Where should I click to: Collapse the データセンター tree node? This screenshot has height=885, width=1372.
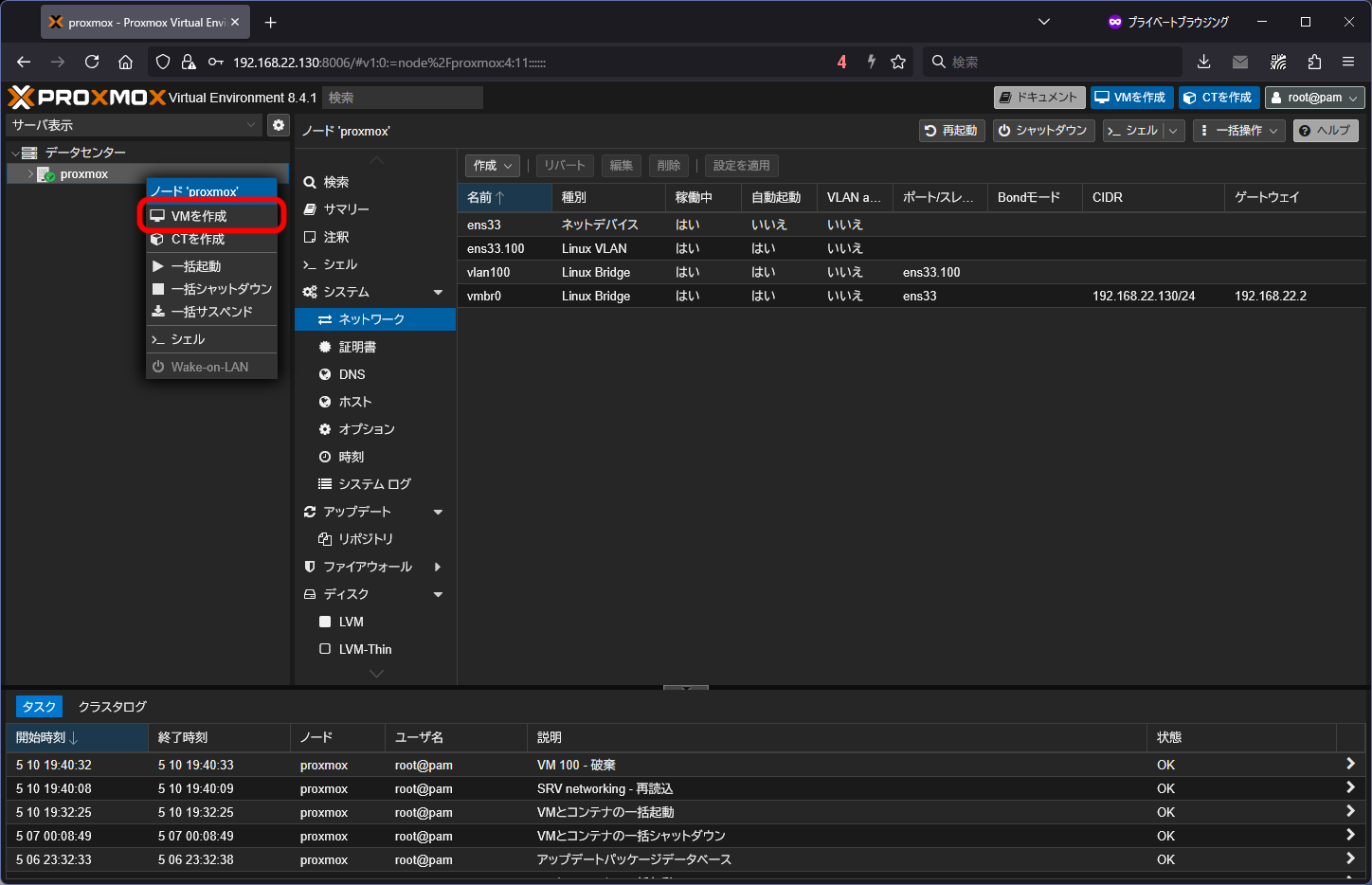(15, 153)
